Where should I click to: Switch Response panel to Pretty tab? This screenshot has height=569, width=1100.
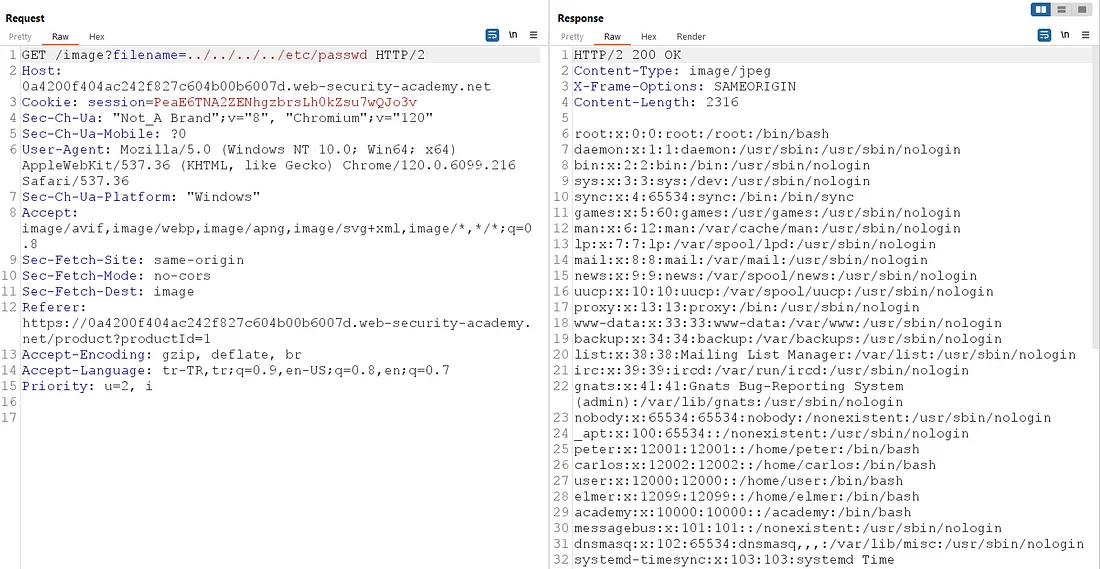tap(572, 36)
